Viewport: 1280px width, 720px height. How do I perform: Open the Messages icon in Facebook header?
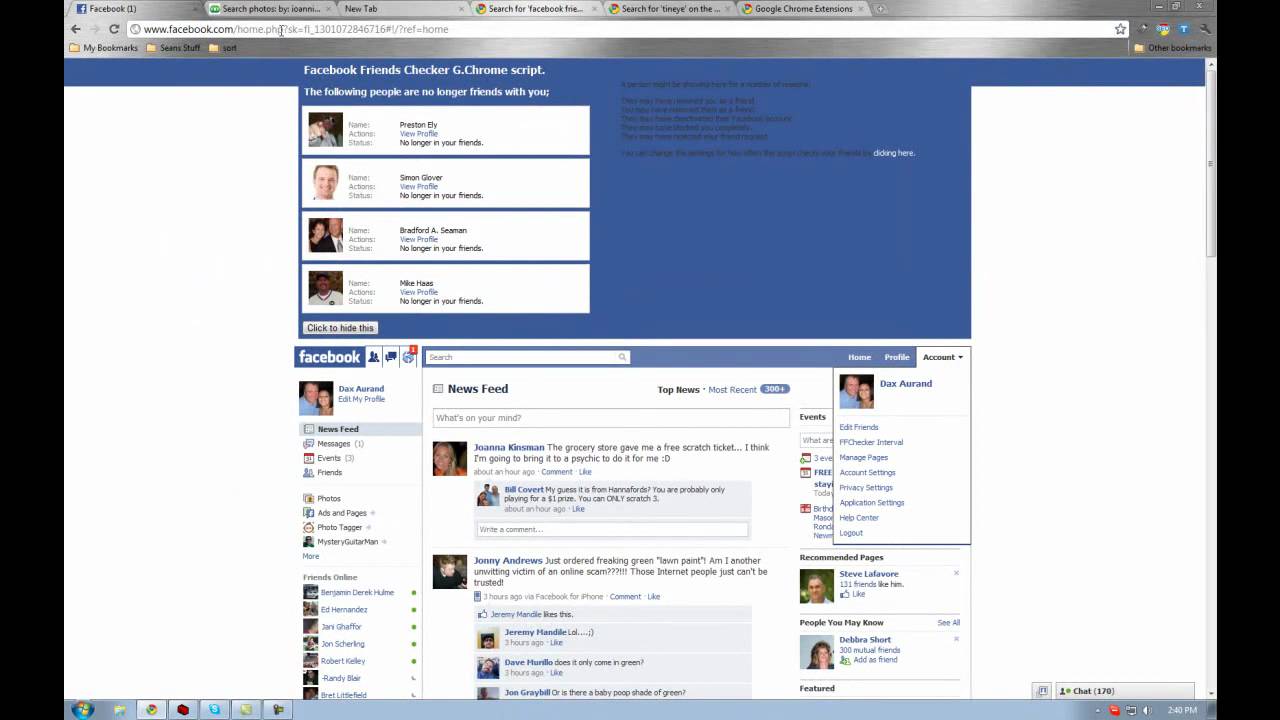pyautogui.click(x=391, y=357)
